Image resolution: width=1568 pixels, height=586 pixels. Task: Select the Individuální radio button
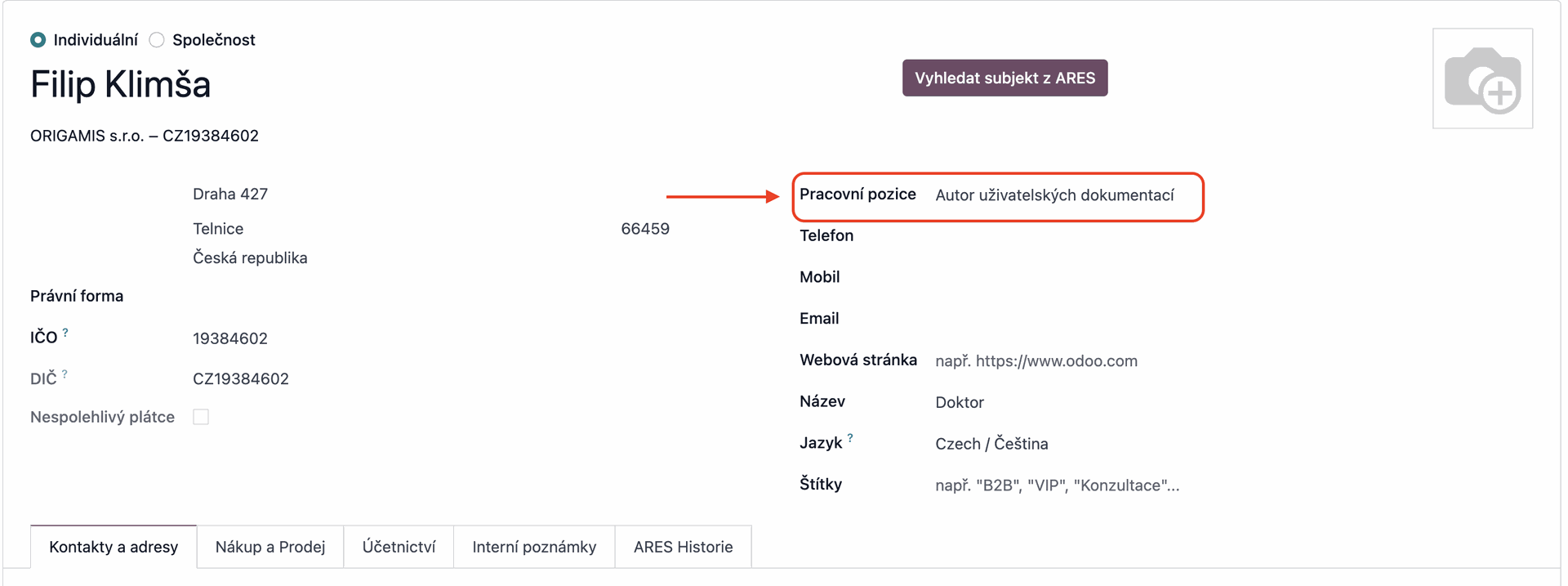click(38, 40)
